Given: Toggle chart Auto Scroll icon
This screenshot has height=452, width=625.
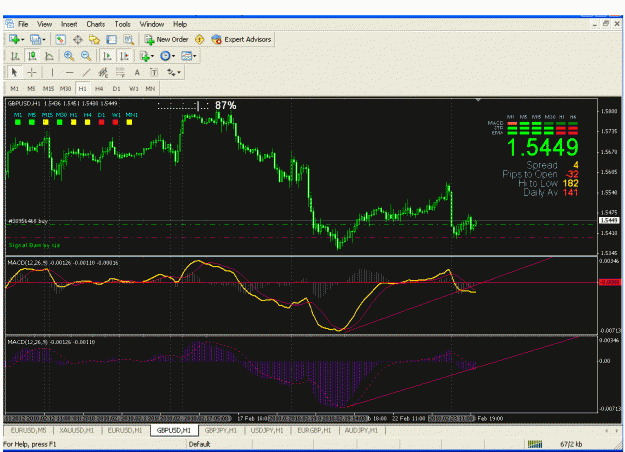Looking at the screenshot, I should point(107,56).
